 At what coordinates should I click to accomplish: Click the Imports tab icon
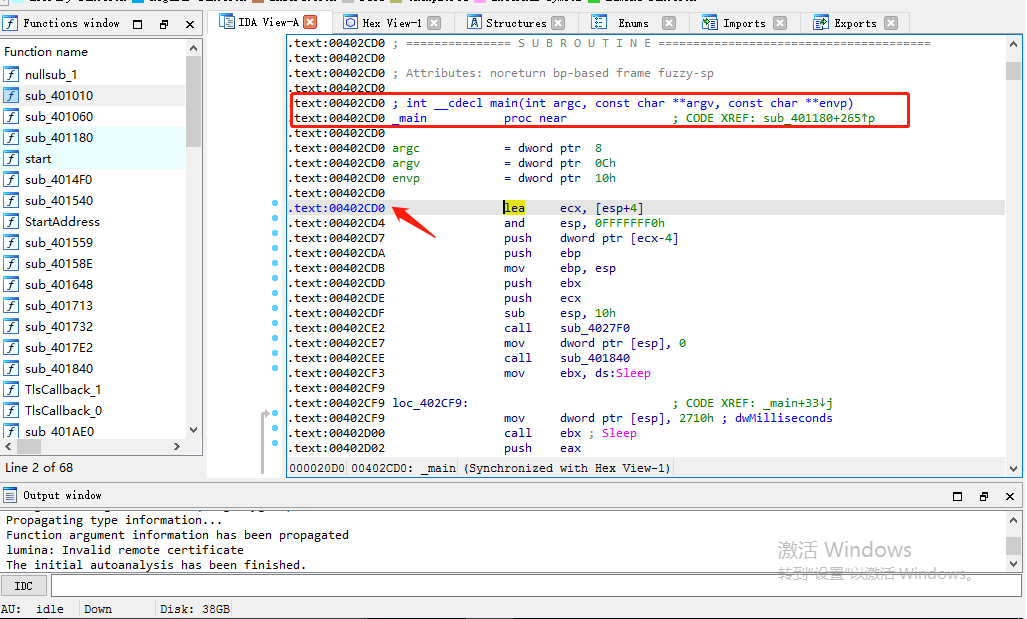tap(709, 22)
